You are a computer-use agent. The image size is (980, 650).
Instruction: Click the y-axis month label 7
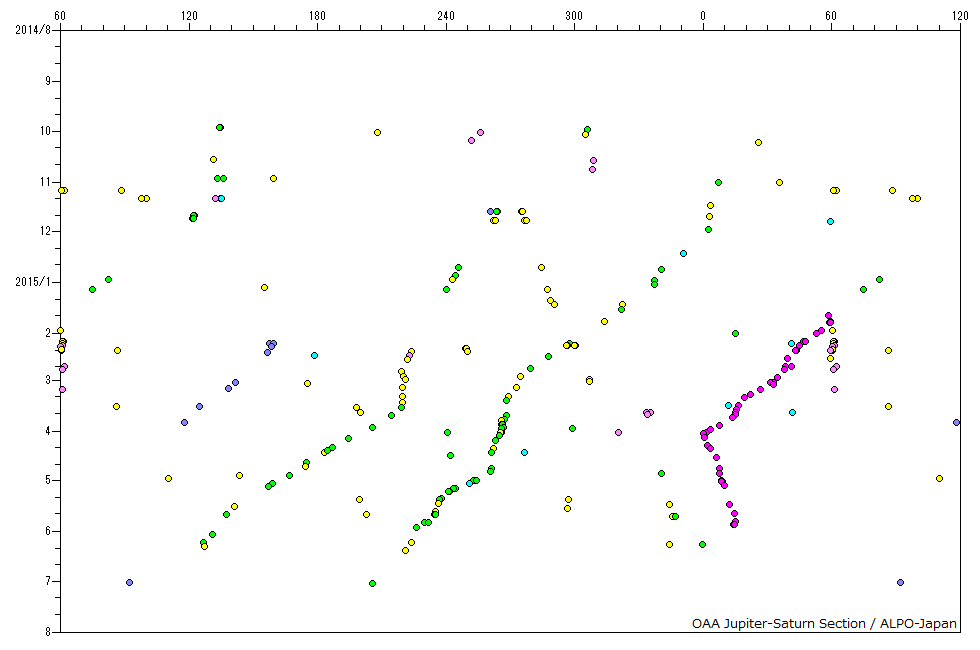48,581
